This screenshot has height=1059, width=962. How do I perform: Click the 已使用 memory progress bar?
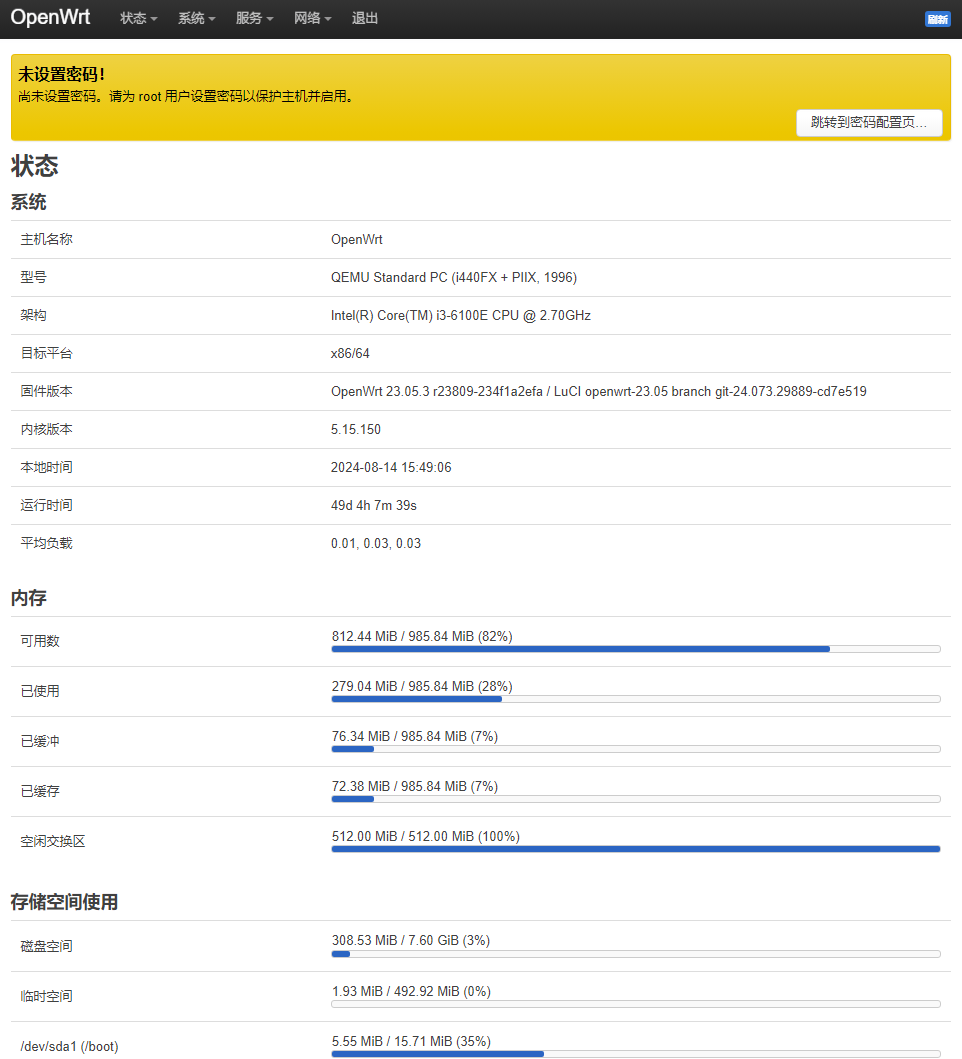click(636, 699)
